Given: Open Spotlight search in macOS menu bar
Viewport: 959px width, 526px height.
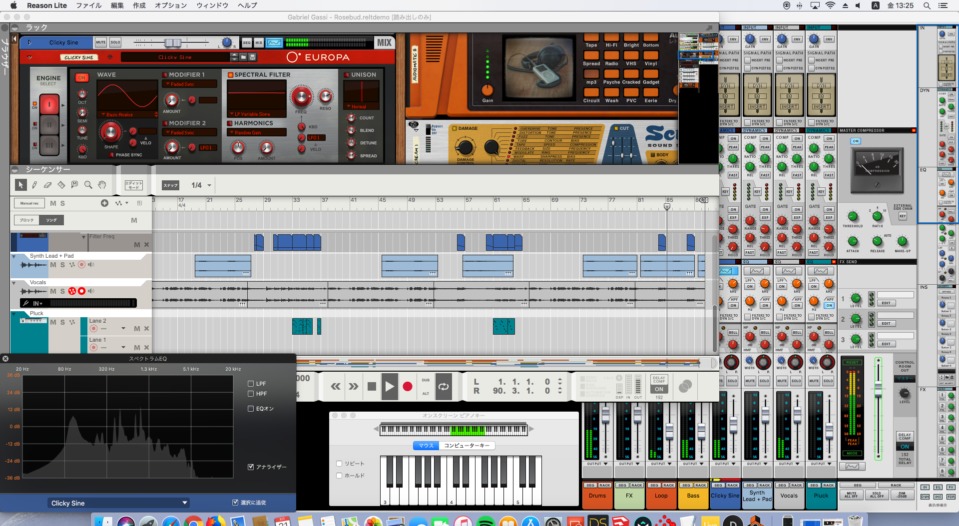Looking at the screenshot, I should 927,6.
